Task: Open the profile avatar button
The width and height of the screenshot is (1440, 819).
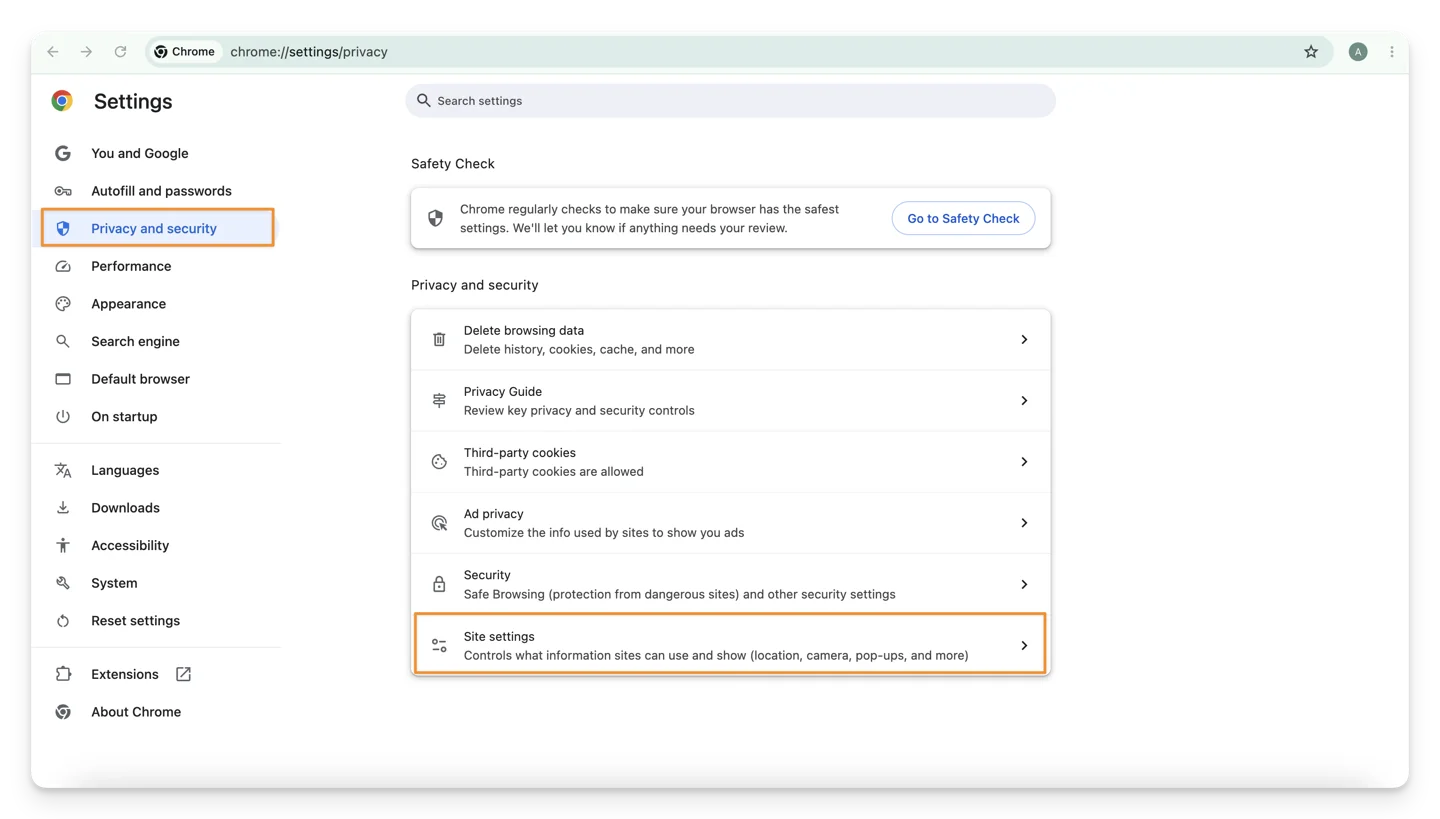Action: pyautogui.click(x=1357, y=52)
